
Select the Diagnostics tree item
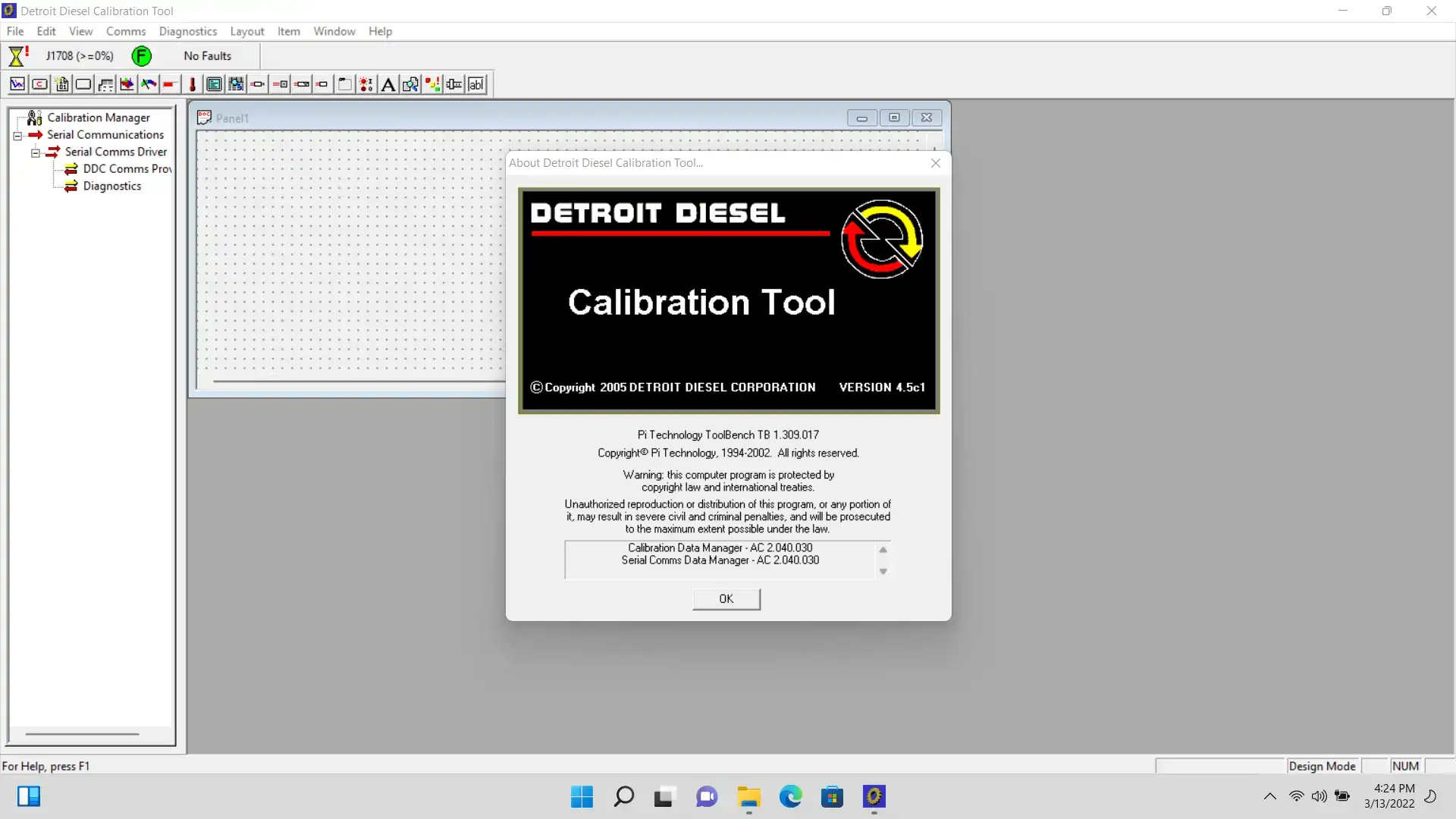pos(112,186)
